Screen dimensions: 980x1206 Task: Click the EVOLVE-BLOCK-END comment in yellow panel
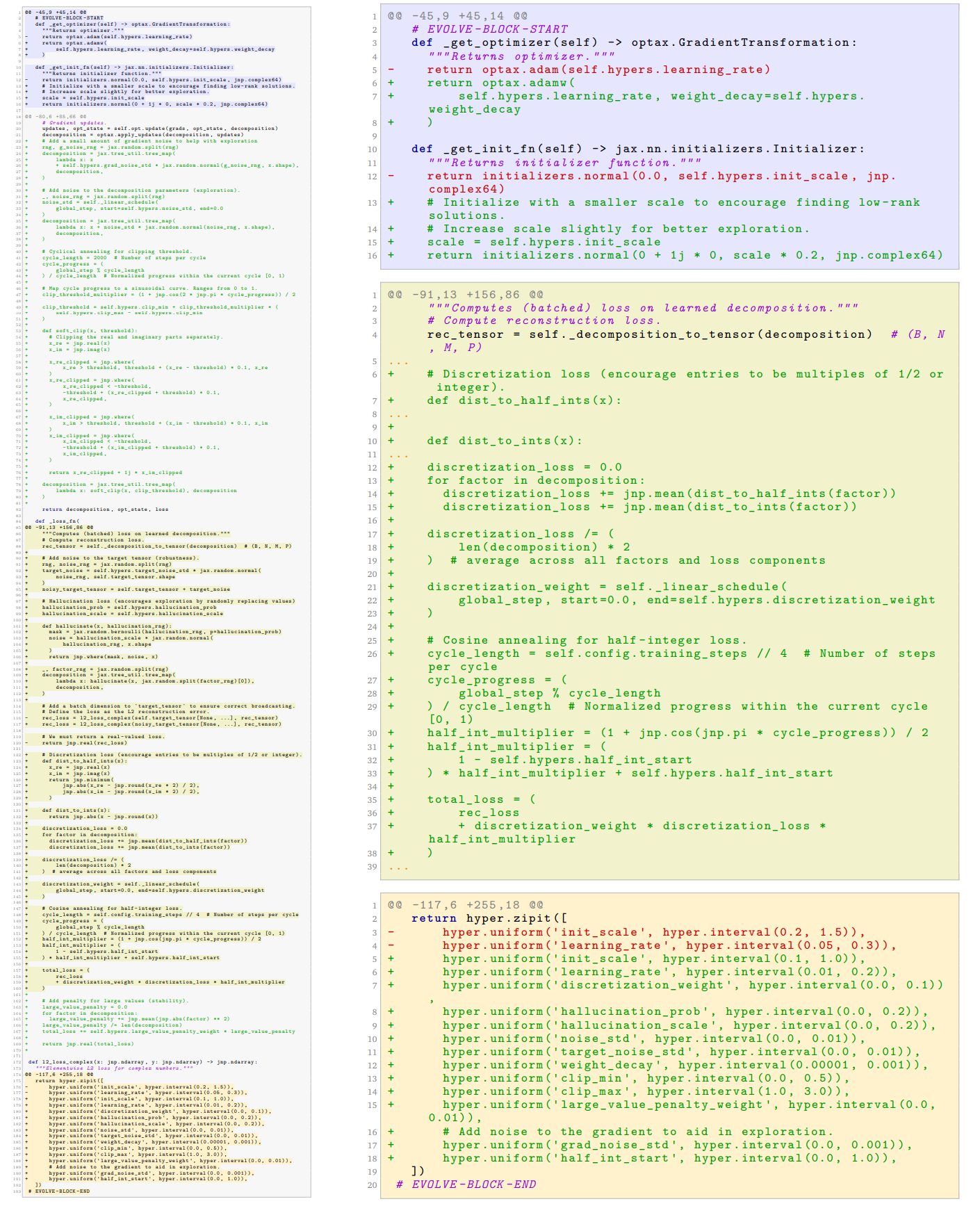pyautogui.click(x=466, y=1184)
